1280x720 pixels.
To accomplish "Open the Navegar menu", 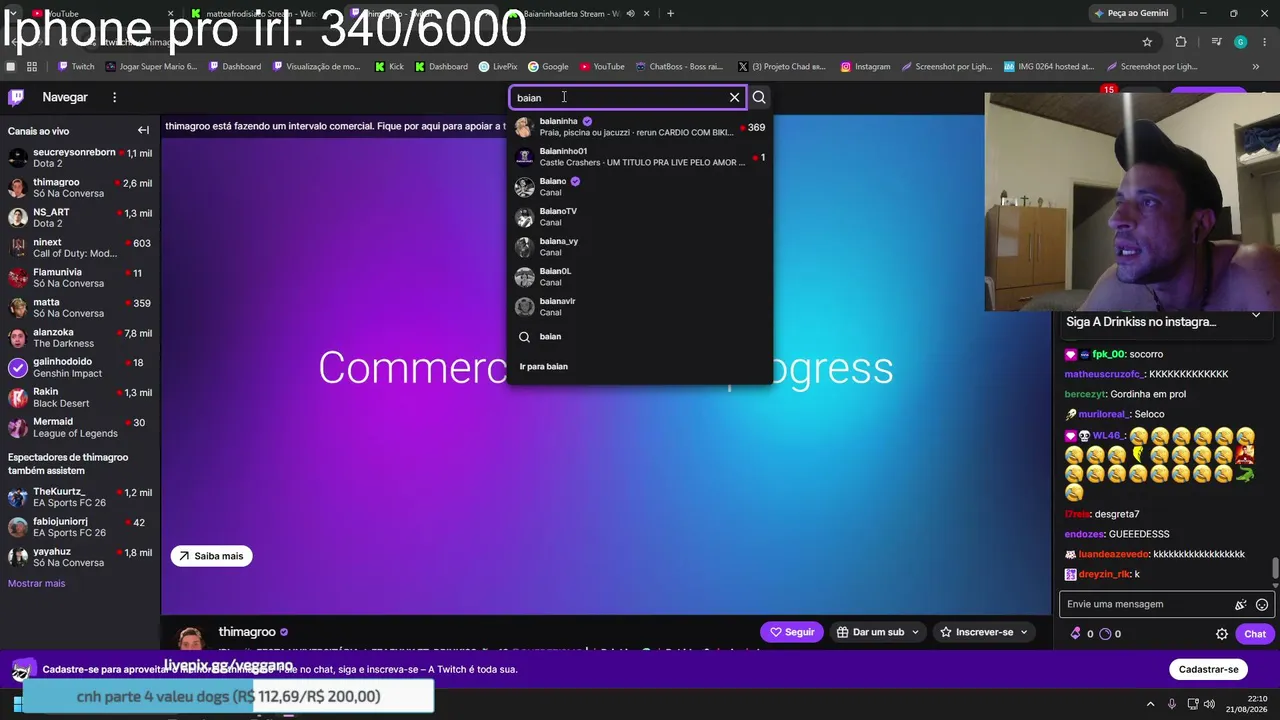I will click(x=65, y=97).
